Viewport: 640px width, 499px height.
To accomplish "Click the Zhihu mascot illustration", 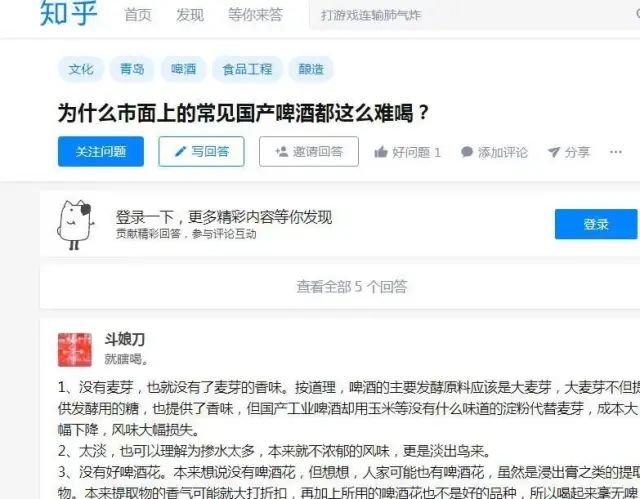I will 75,224.
